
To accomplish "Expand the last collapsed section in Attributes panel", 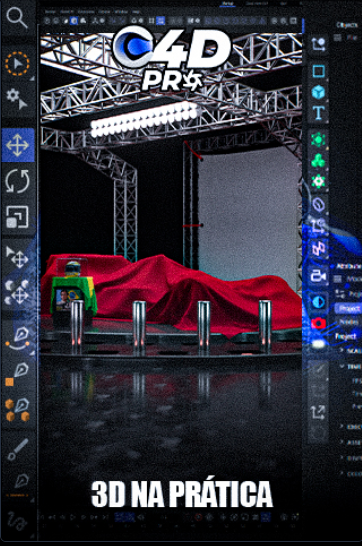I will pos(342,473).
